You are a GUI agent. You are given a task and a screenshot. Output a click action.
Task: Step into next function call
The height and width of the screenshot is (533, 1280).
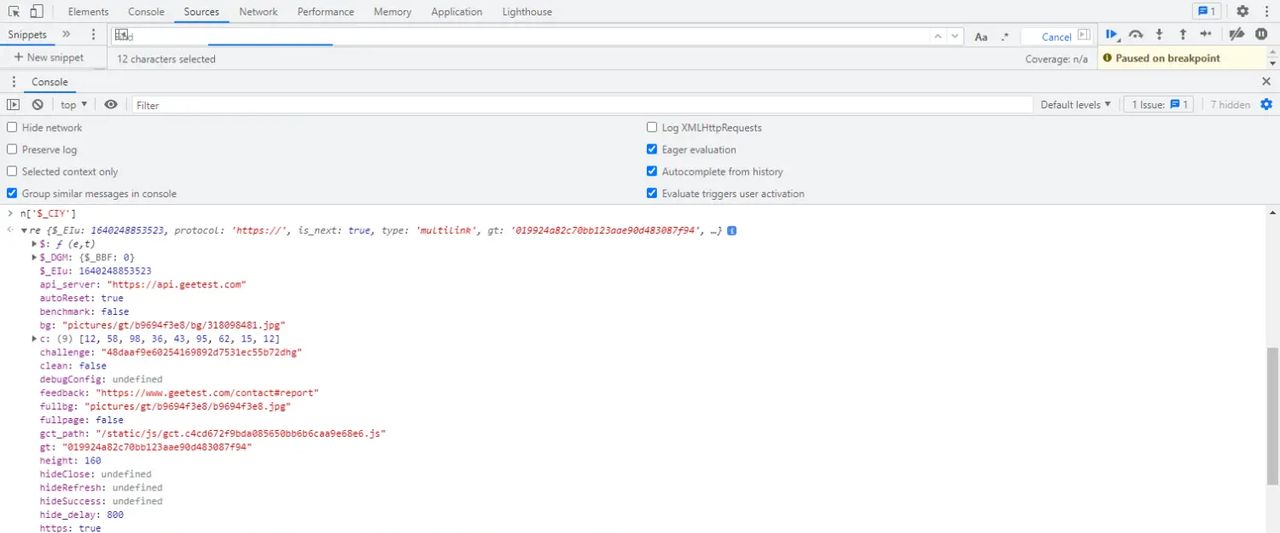pyautogui.click(x=1159, y=35)
